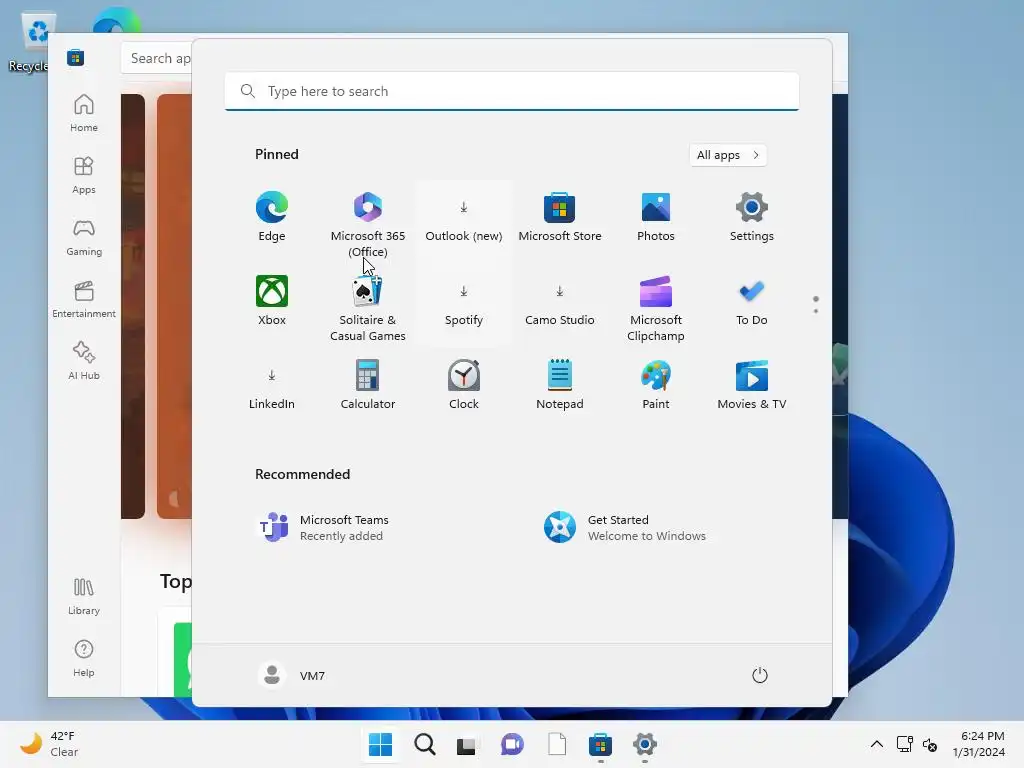Image resolution: width=1024 pixels, height=768 pixels.
Task: Launch the Calculator app
Action: pos(368,386)
